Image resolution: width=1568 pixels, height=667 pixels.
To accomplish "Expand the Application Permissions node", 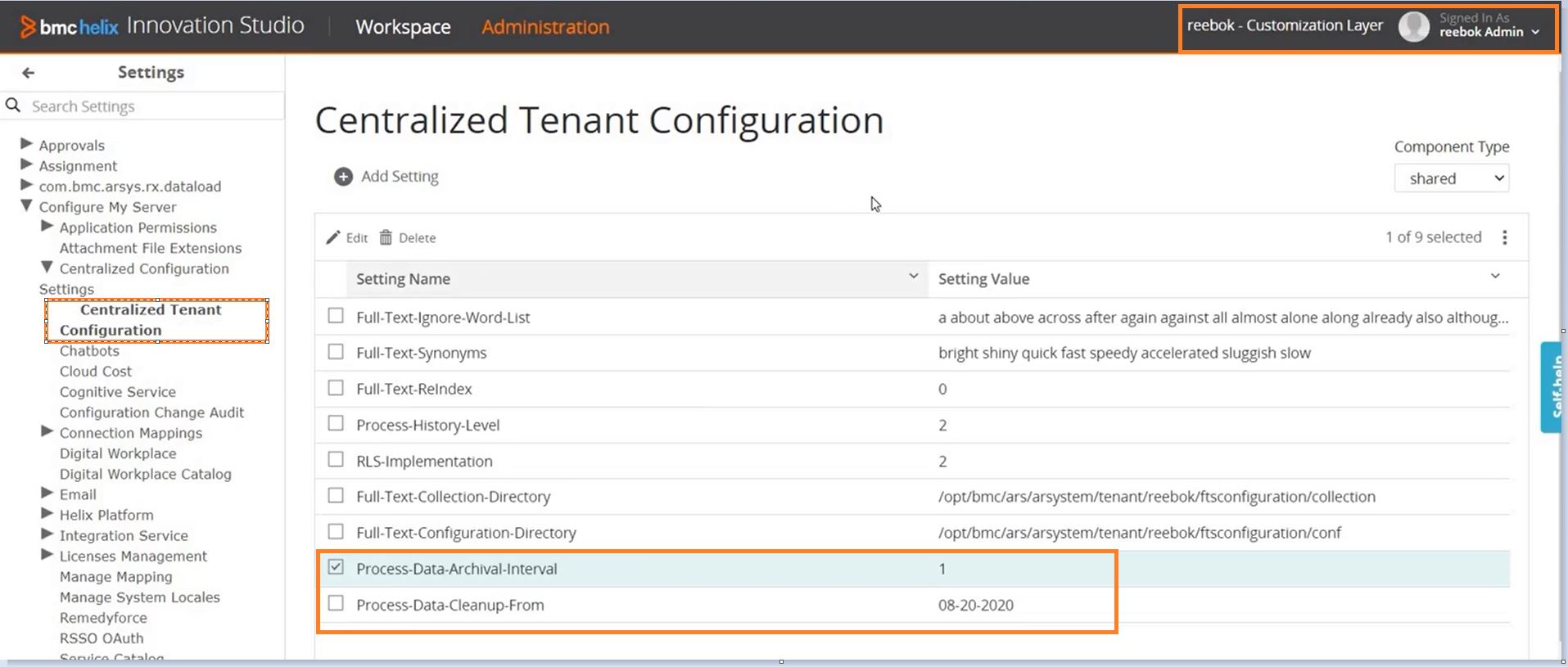I will pyautogui.click(x=47, y=226).
